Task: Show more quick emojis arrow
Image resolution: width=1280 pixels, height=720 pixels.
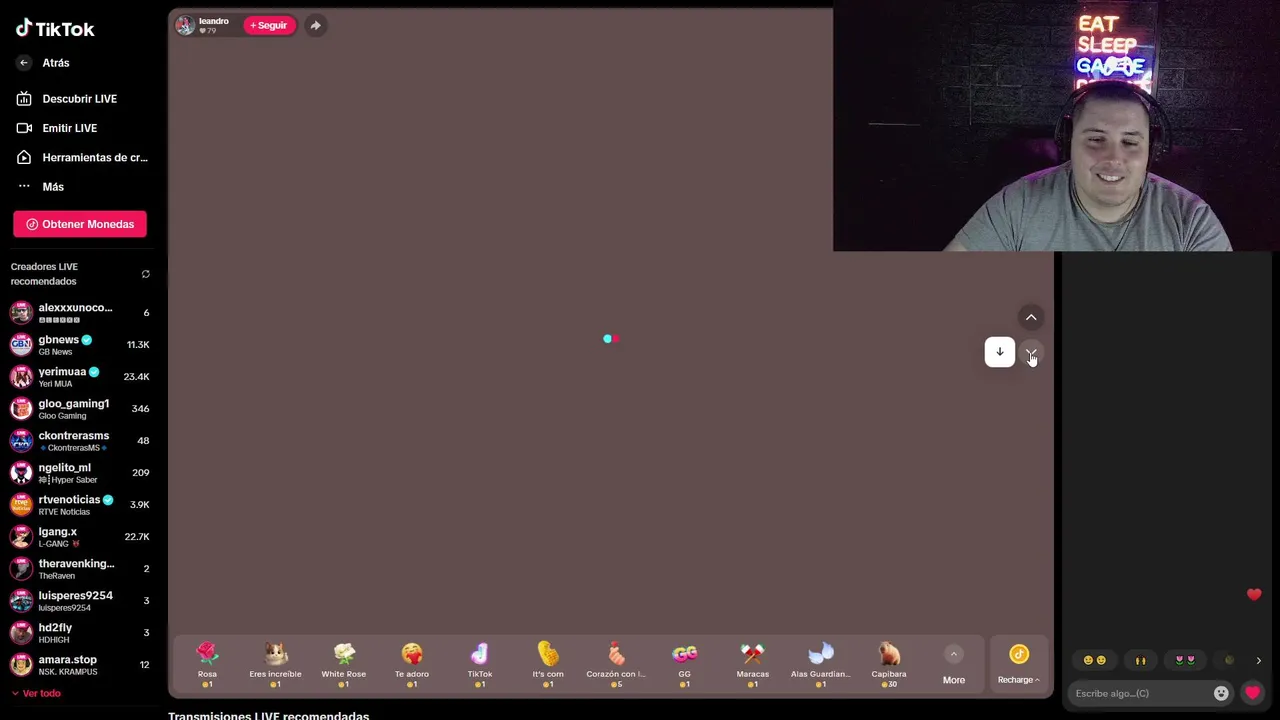Action: 1258,660
